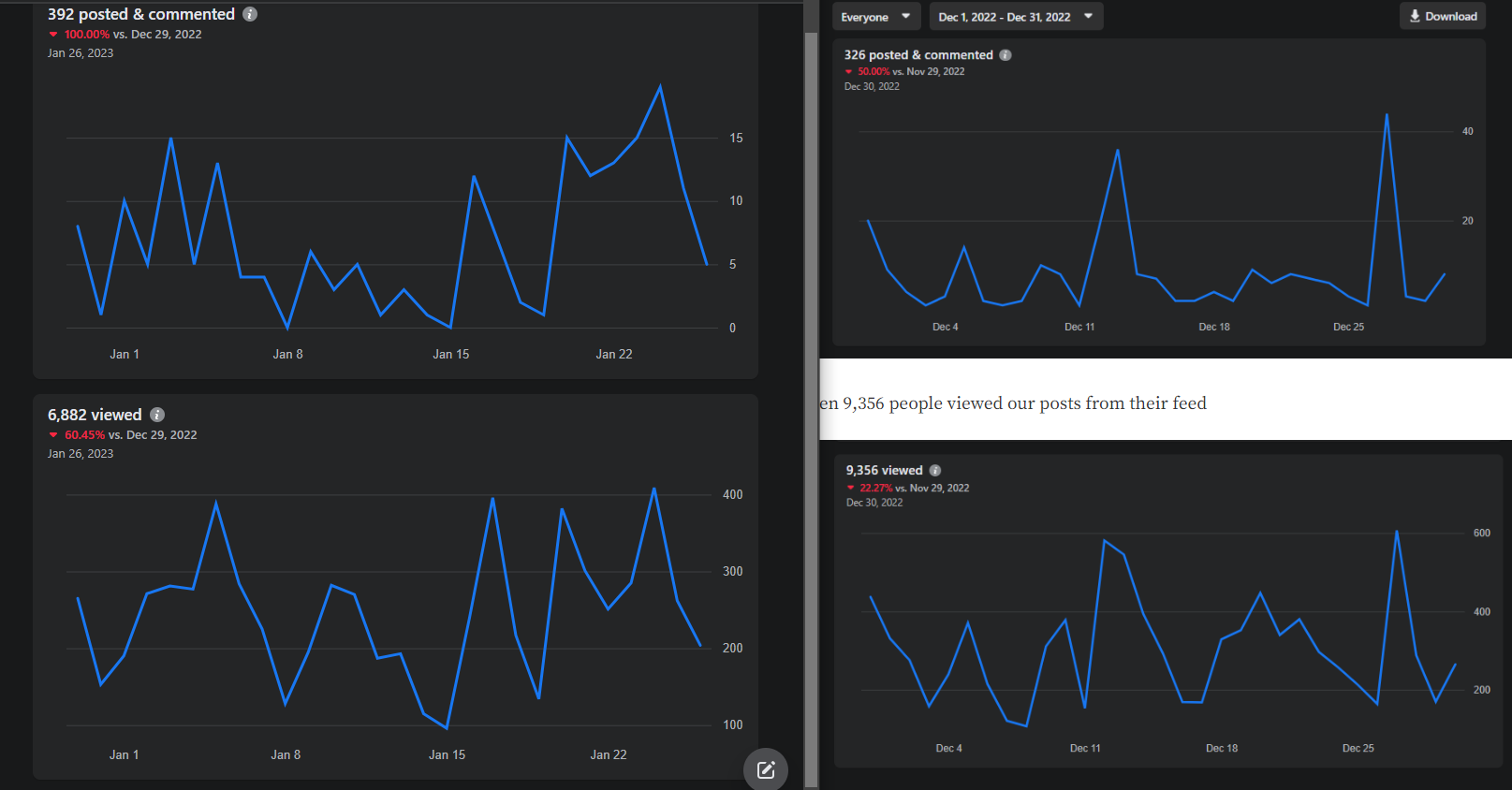This screenshot has height=790, width=1512.
Task: Click Jan 26, 2023 date under 392 posted
Action: [81, 53]
